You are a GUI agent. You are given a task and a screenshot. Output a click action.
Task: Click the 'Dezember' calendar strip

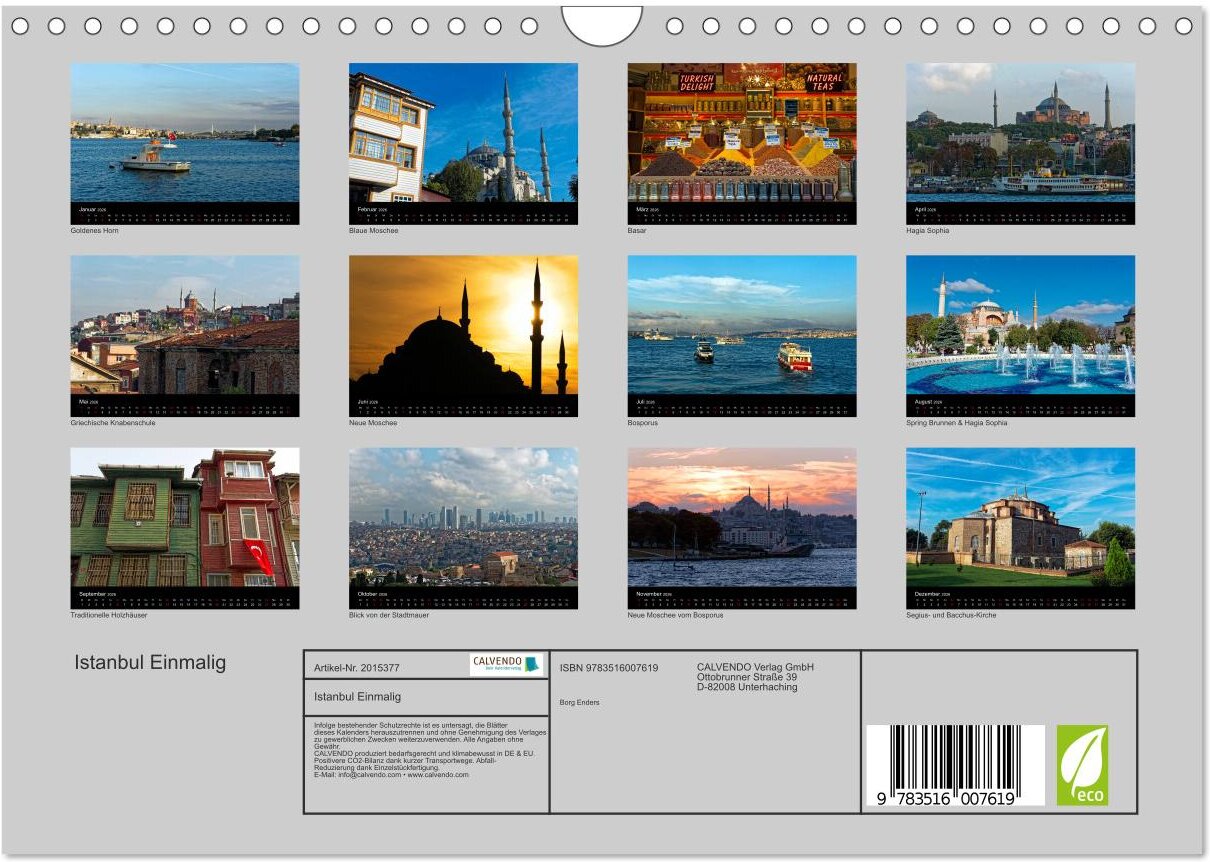(1020, 598)
